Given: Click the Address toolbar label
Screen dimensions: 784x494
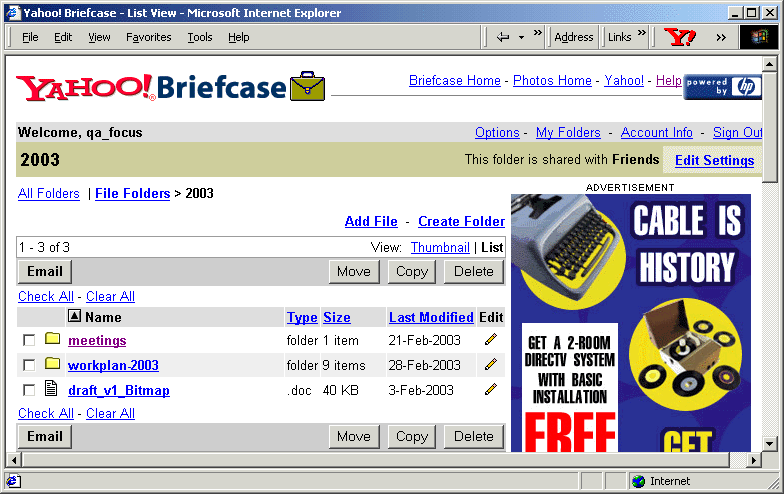Looking at the screenshot, I should [574, 37].
